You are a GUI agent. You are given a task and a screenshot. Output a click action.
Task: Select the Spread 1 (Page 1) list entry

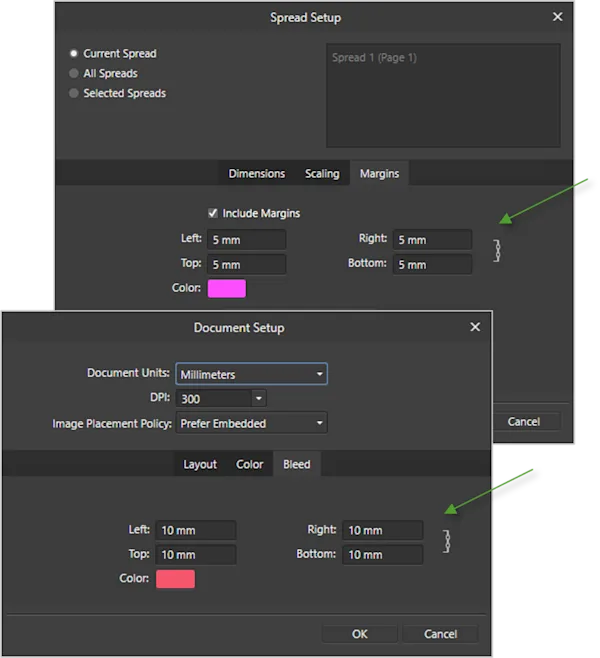click(374, 57)
